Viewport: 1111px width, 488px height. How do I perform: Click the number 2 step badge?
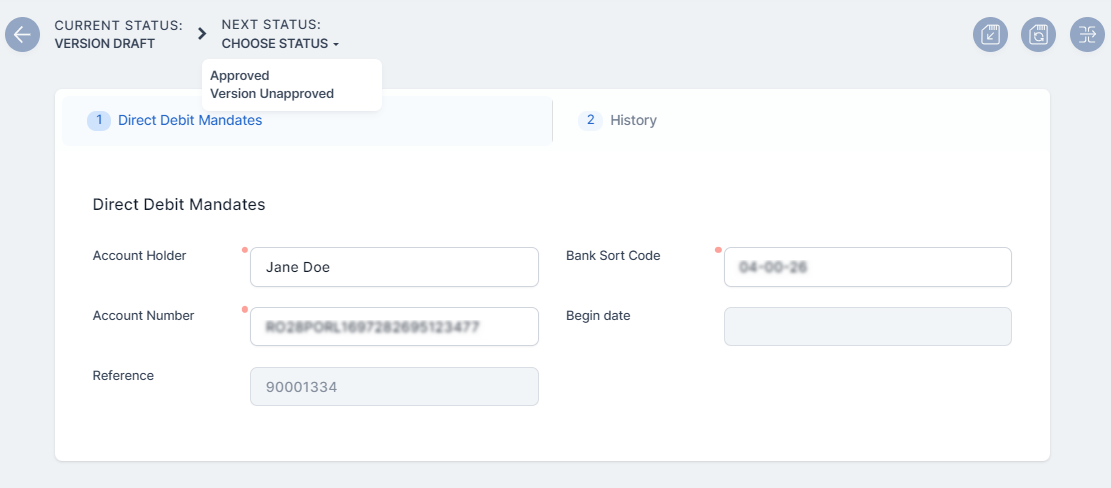[590, 120]
